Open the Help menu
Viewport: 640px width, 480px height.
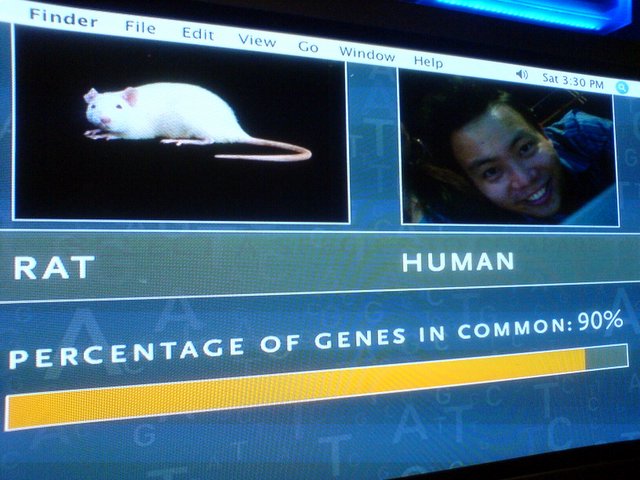click(428, 61)
